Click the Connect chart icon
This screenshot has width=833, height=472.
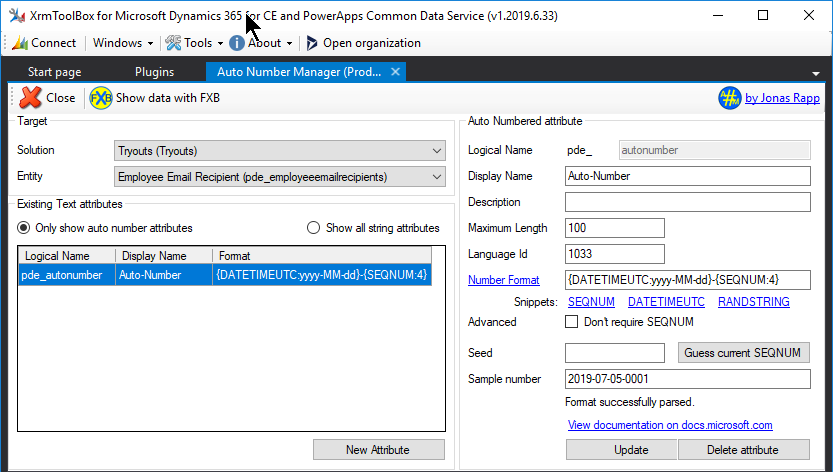click(x=20, y=43)
